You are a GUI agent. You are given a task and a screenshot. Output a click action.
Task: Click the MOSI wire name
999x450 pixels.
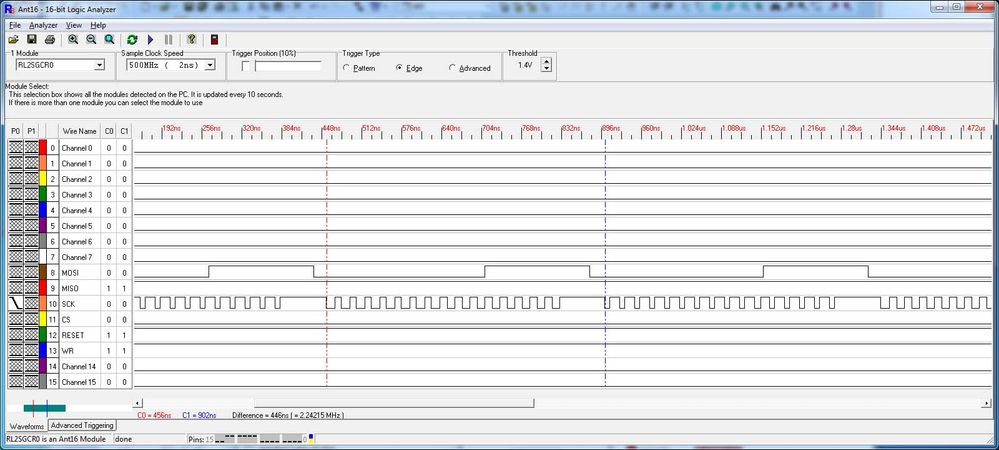[69, 273]
